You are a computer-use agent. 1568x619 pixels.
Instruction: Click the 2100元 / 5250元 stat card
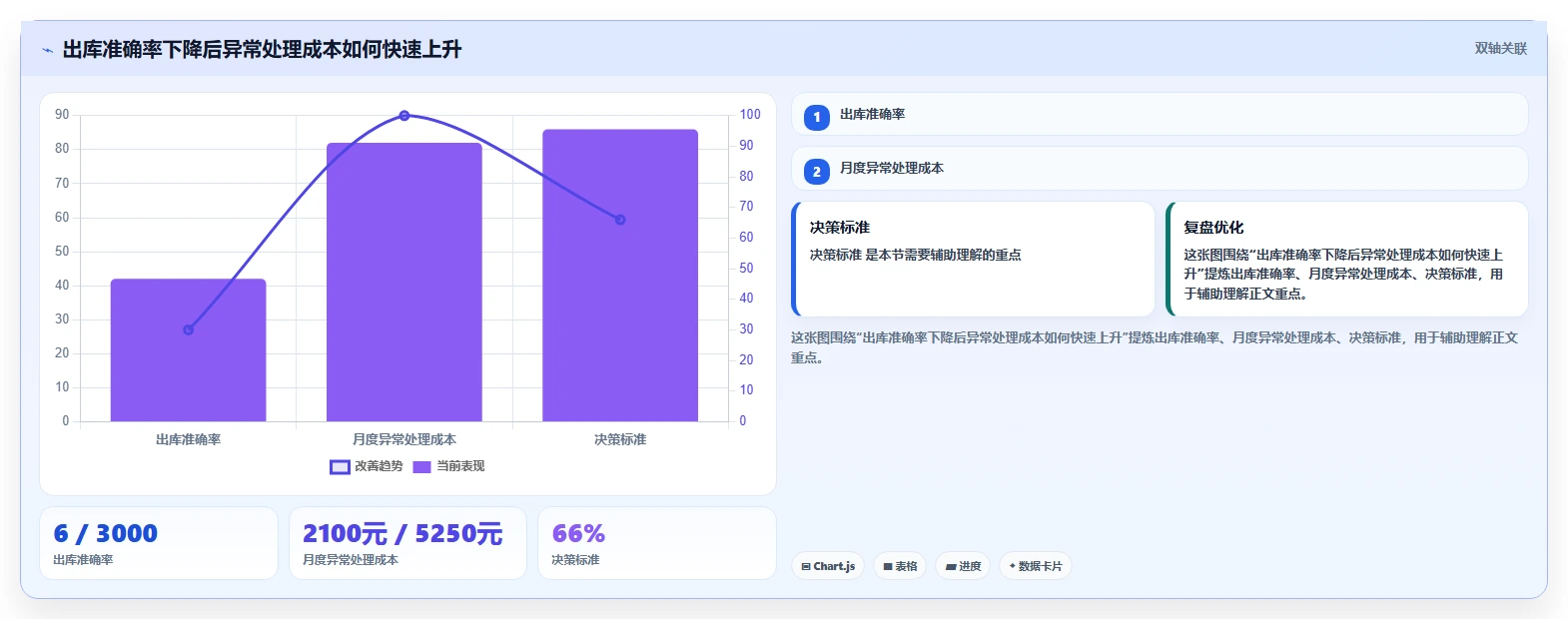coord(407,543)
